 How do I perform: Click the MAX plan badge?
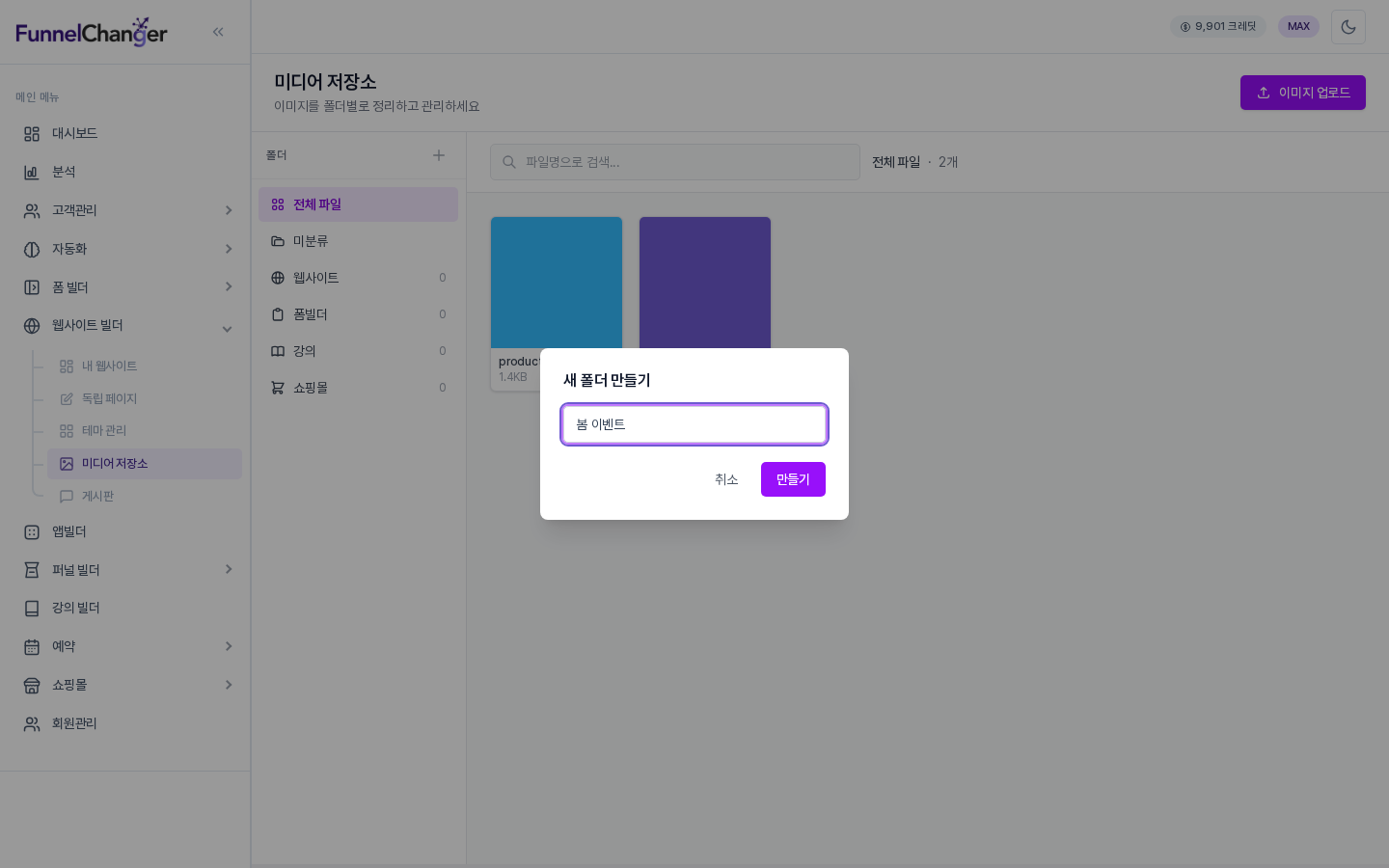[x=1298, y=27]
